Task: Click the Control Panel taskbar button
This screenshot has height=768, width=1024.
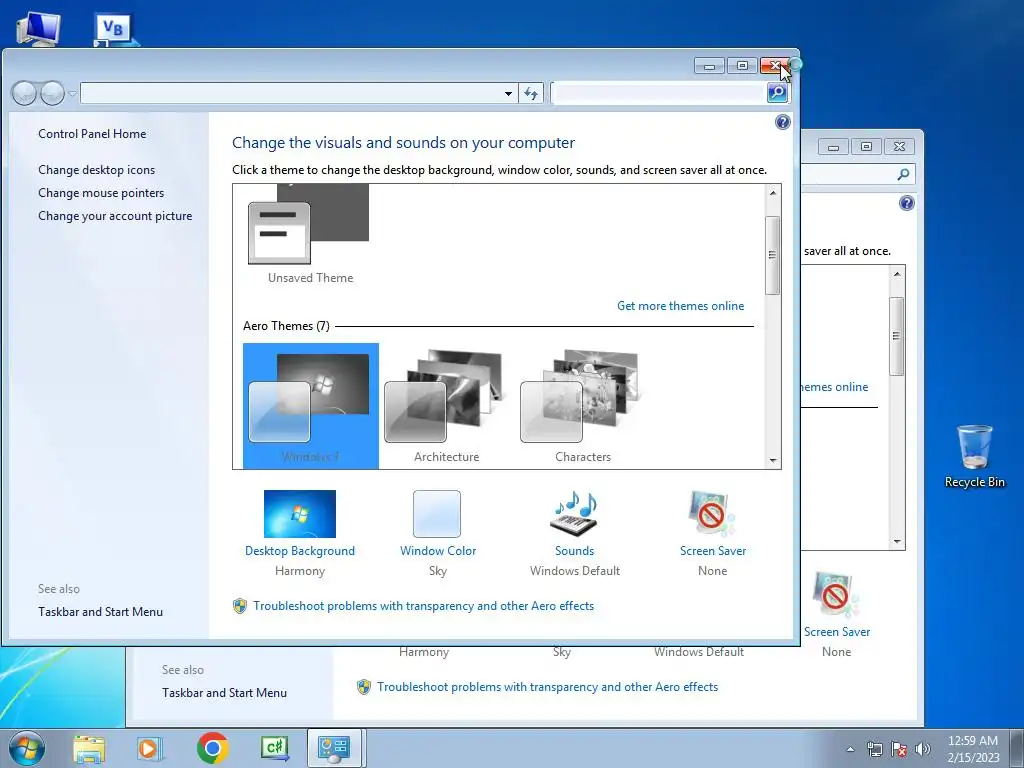Action: click(x=334, y=748)
